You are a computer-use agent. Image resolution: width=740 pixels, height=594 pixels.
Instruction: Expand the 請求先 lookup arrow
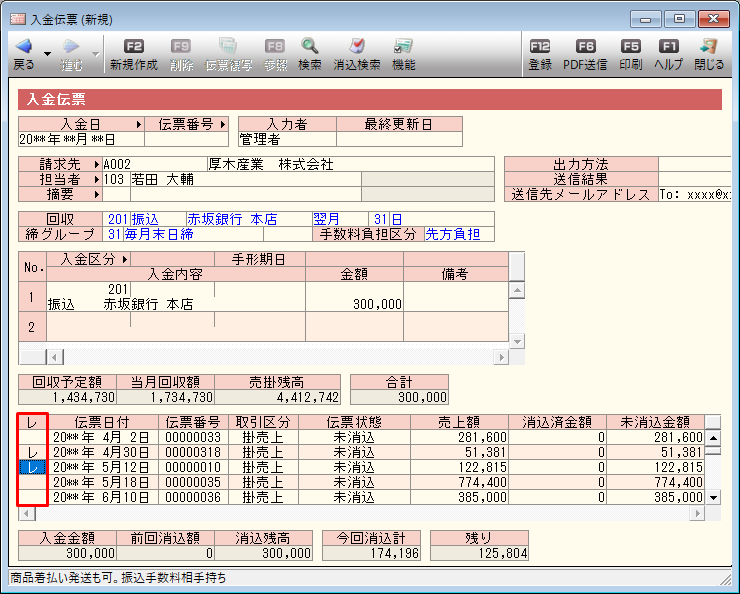(x=97, y=165)
